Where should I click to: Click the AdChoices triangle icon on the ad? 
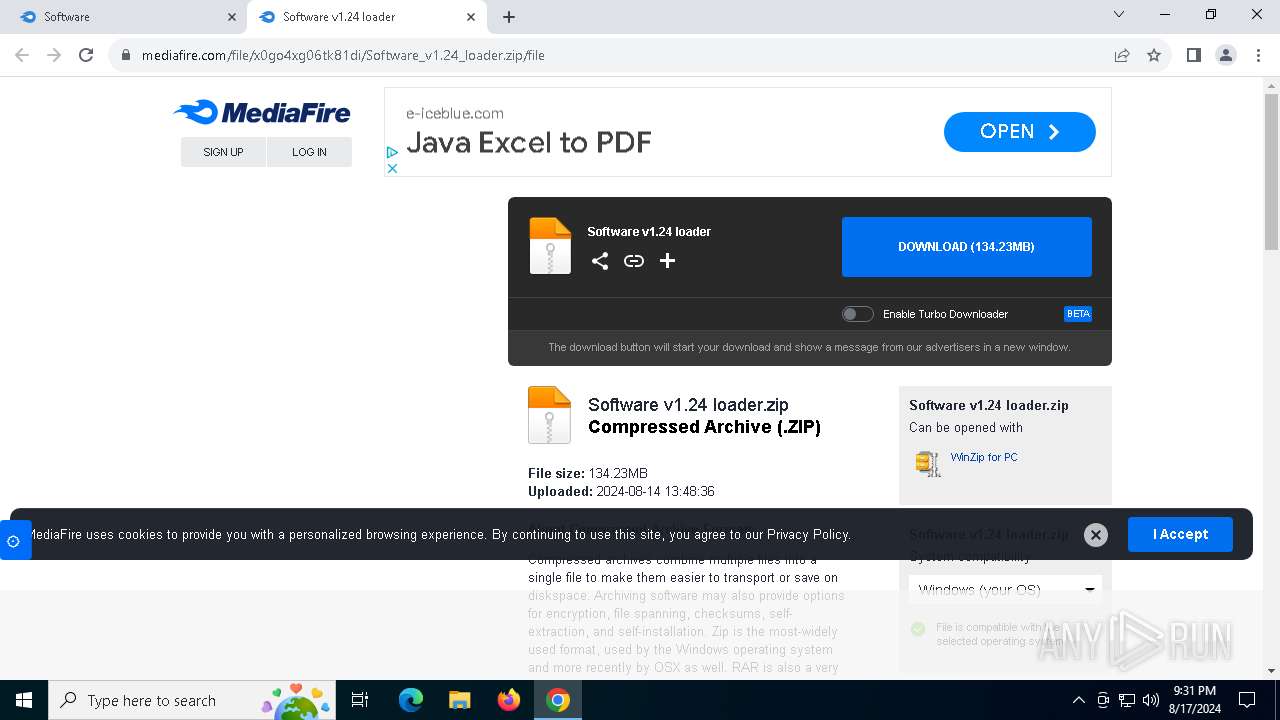point(393,153)
